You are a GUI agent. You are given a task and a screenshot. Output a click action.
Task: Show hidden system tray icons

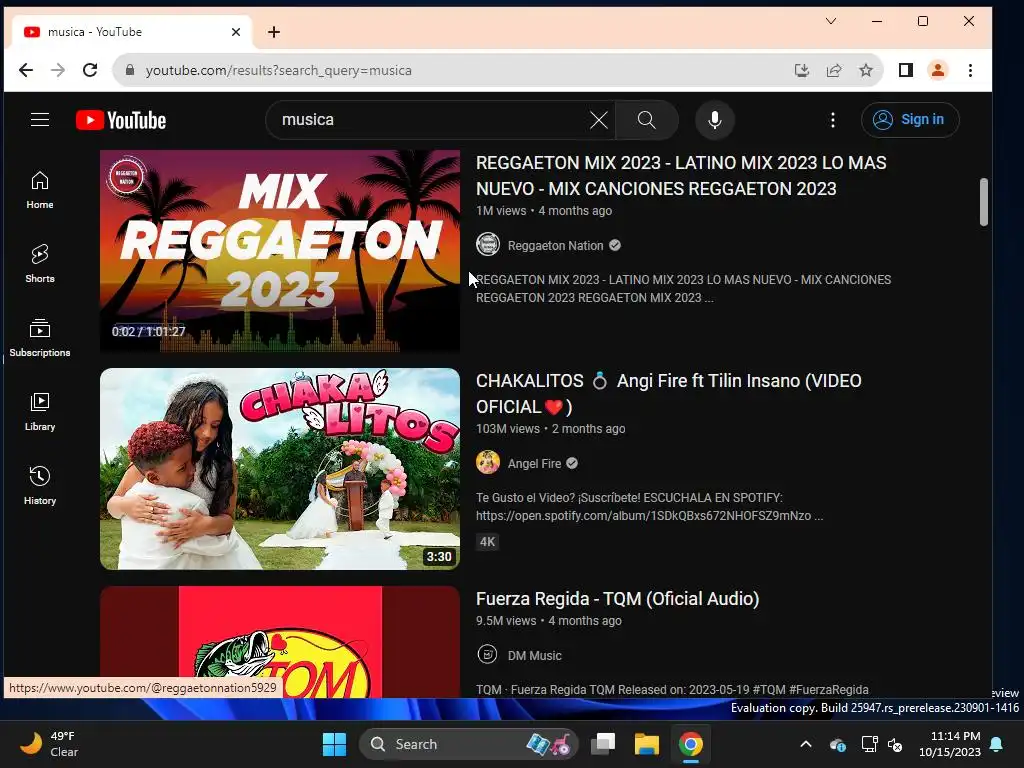pos(806,744)
